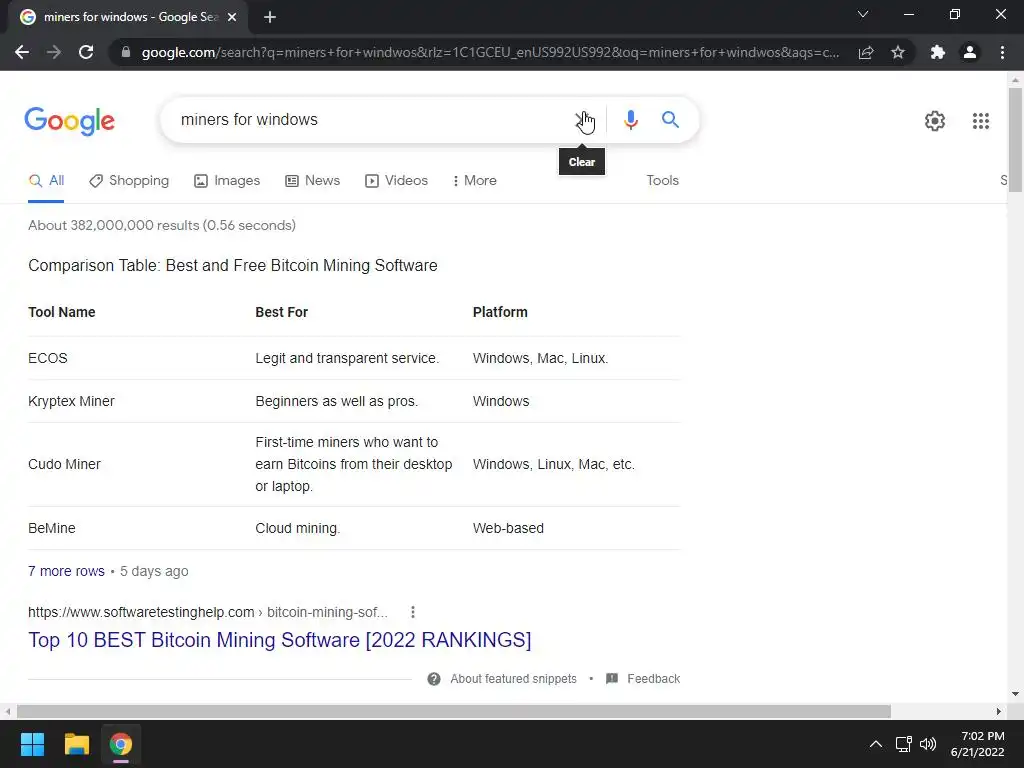
Task: Click the Tool Name column header
Action: tap(61, 312)
